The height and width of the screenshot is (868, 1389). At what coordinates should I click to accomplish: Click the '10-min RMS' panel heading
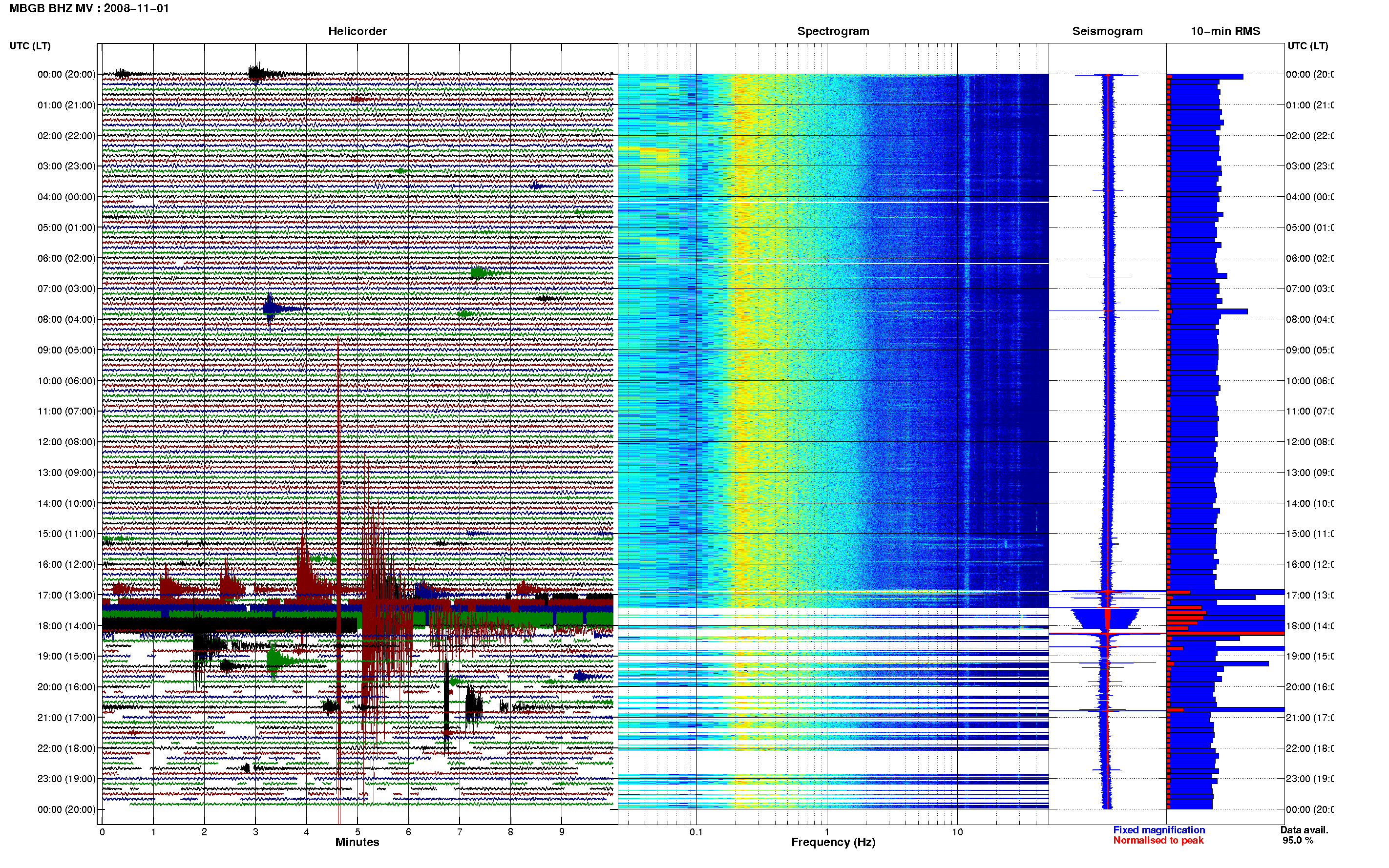tap(1225, 32)
